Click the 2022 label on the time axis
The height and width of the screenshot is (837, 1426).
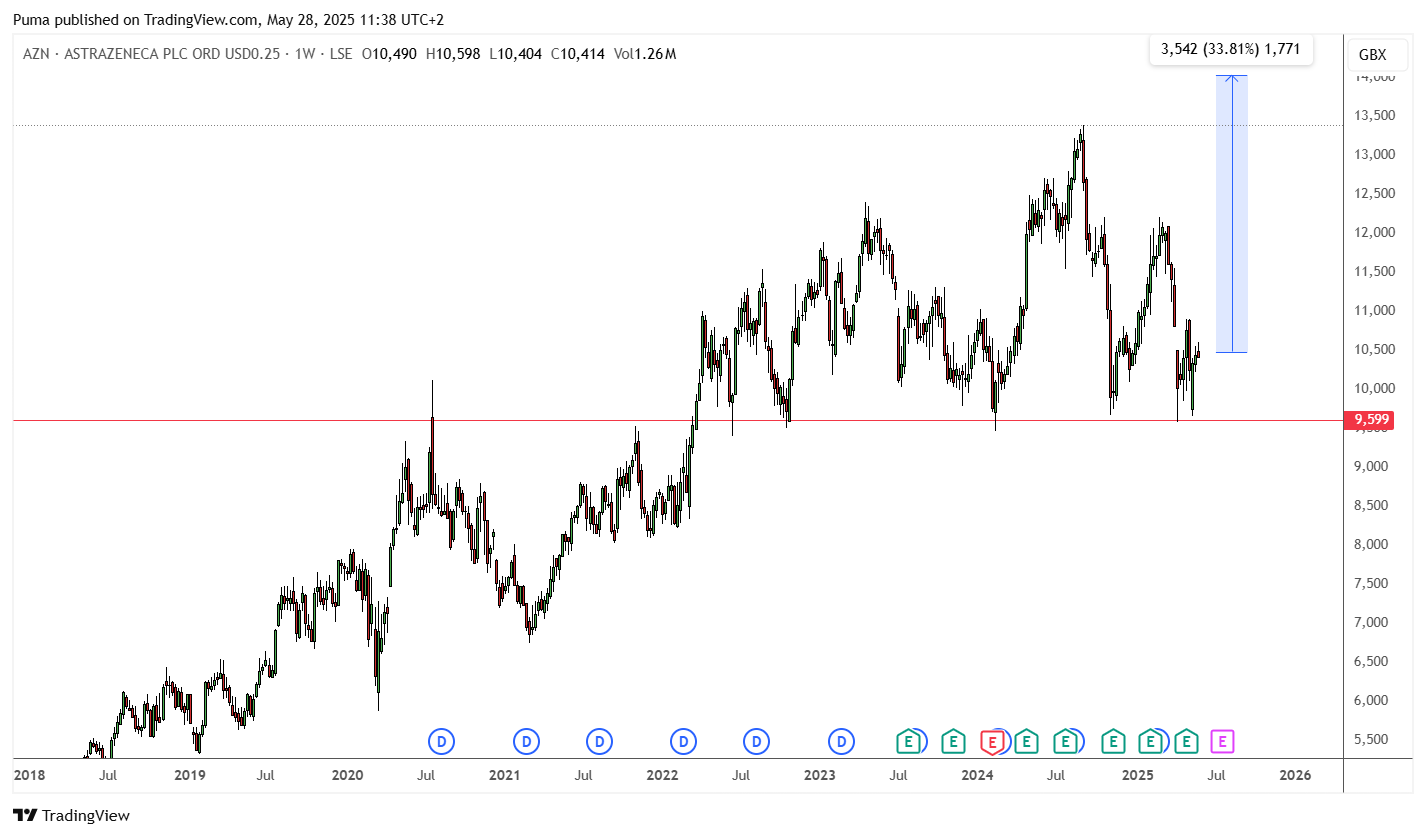pos(662,775)
